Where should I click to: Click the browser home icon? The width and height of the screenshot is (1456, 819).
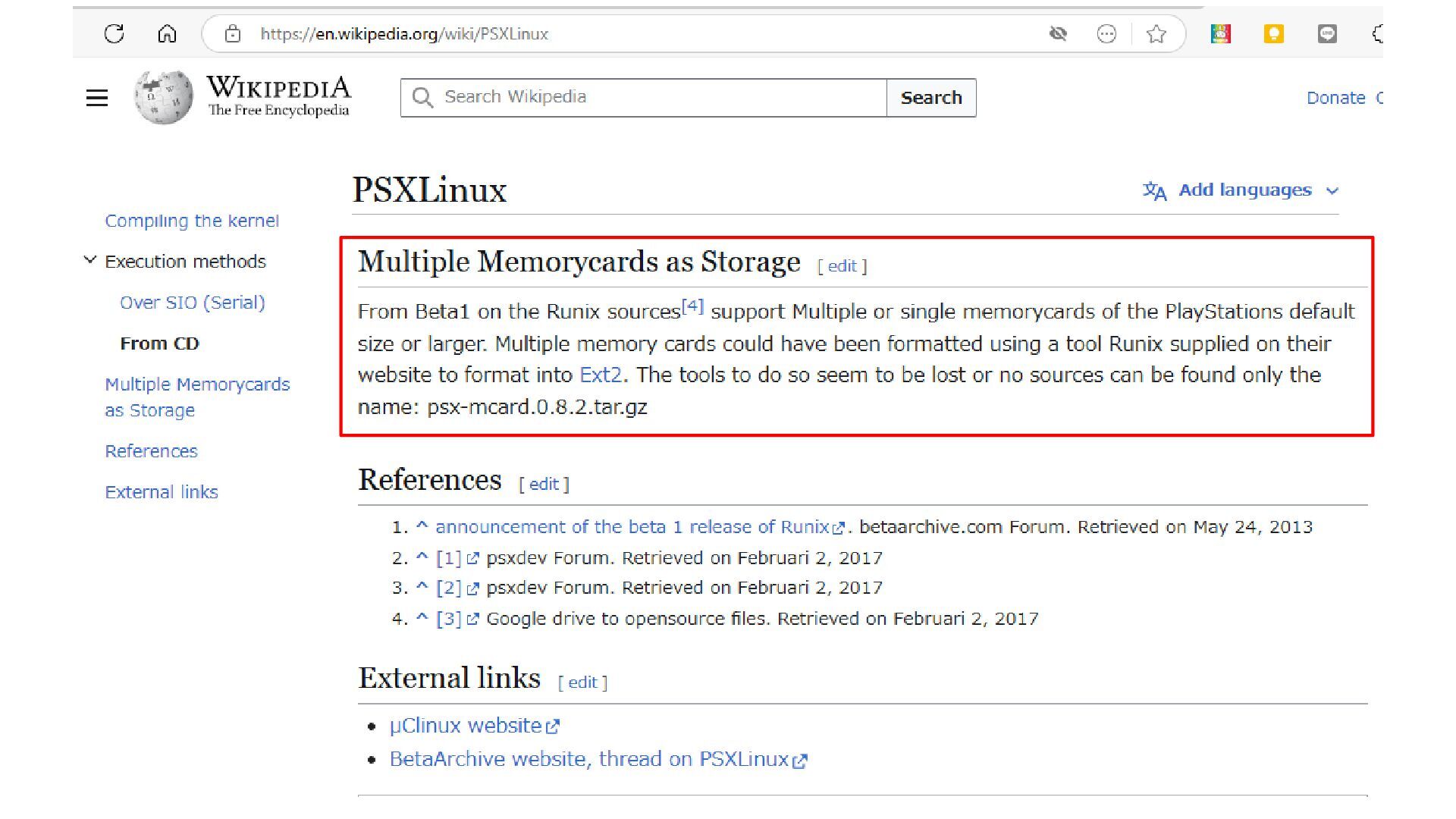click(x=167, y=33)
